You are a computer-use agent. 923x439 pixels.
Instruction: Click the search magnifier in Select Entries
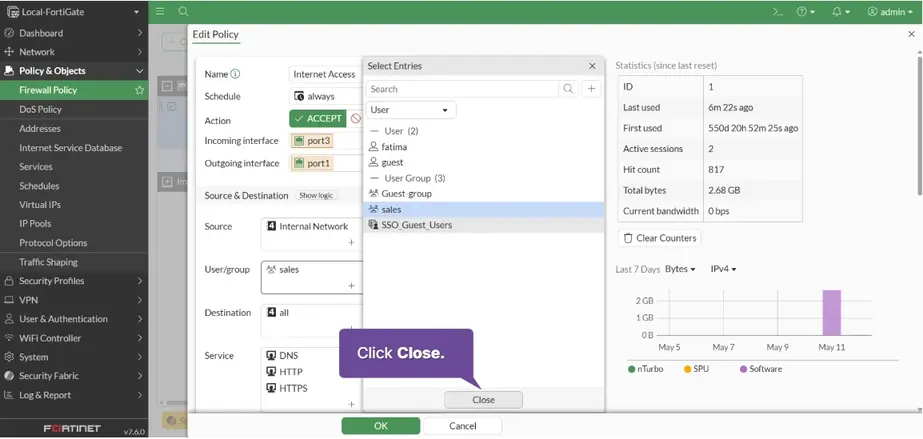tap(568, 89)
